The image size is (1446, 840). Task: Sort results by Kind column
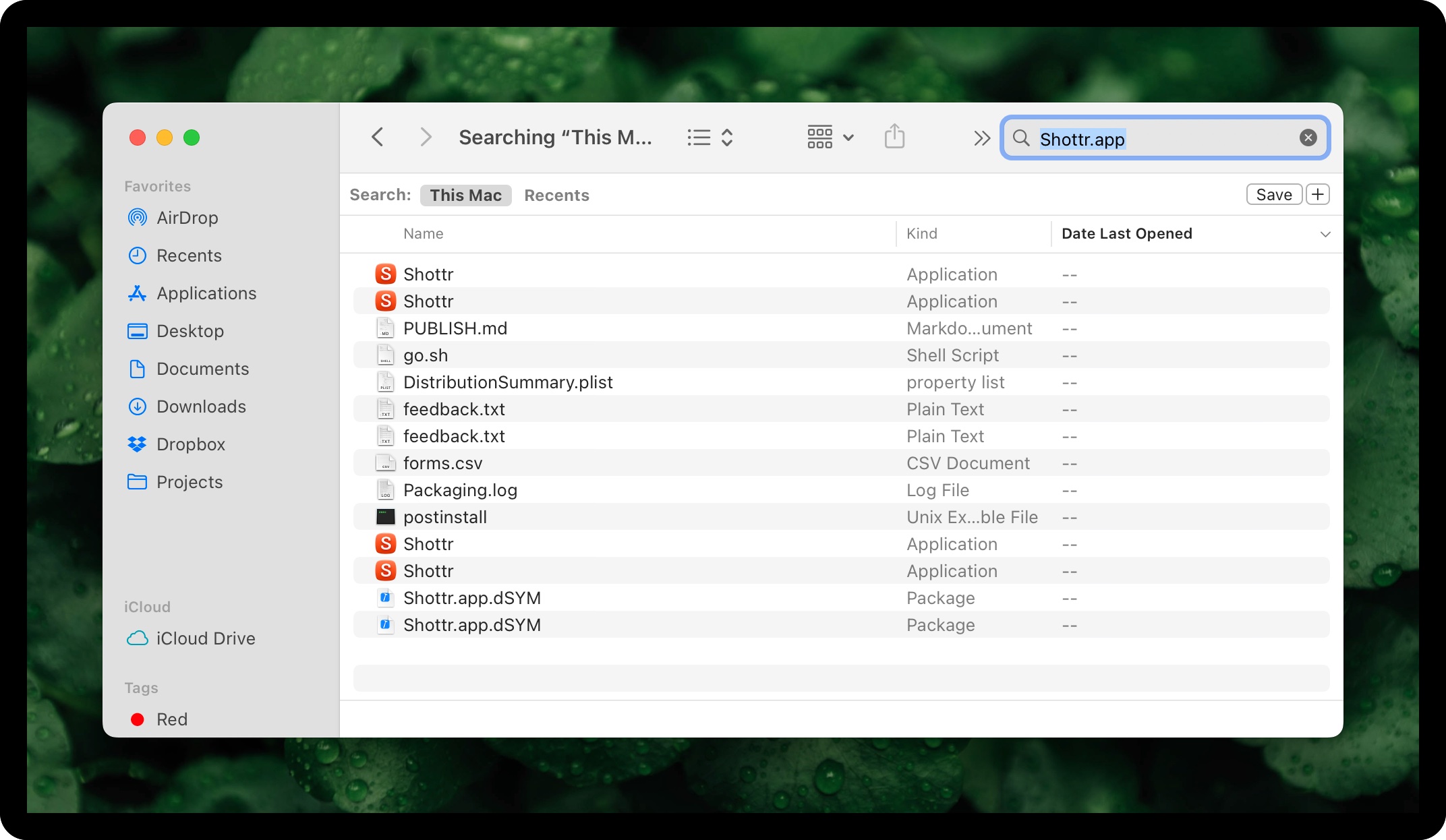point(922,234)
